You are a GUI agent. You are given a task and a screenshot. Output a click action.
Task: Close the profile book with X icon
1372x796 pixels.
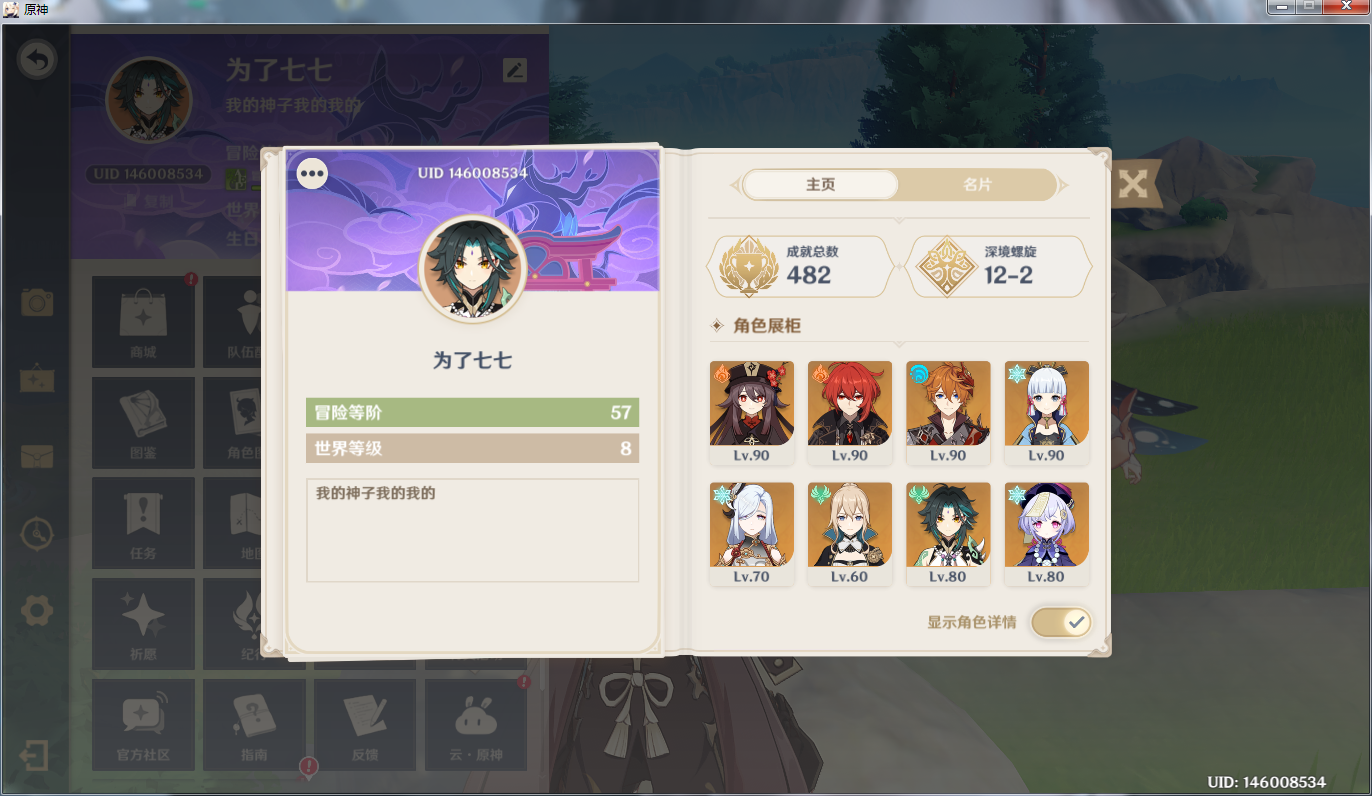[x=1132, y=184]
